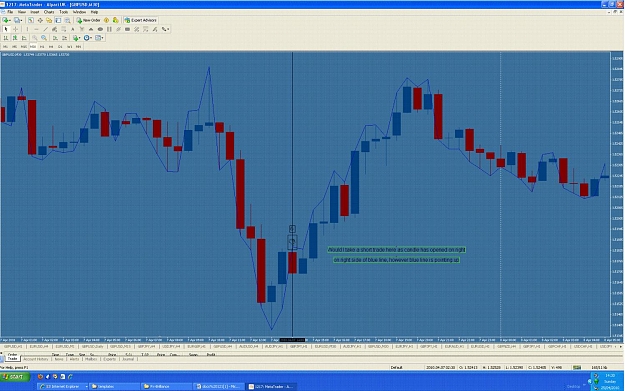
Task: Zoom in on the chart
Action: [35, 38]
